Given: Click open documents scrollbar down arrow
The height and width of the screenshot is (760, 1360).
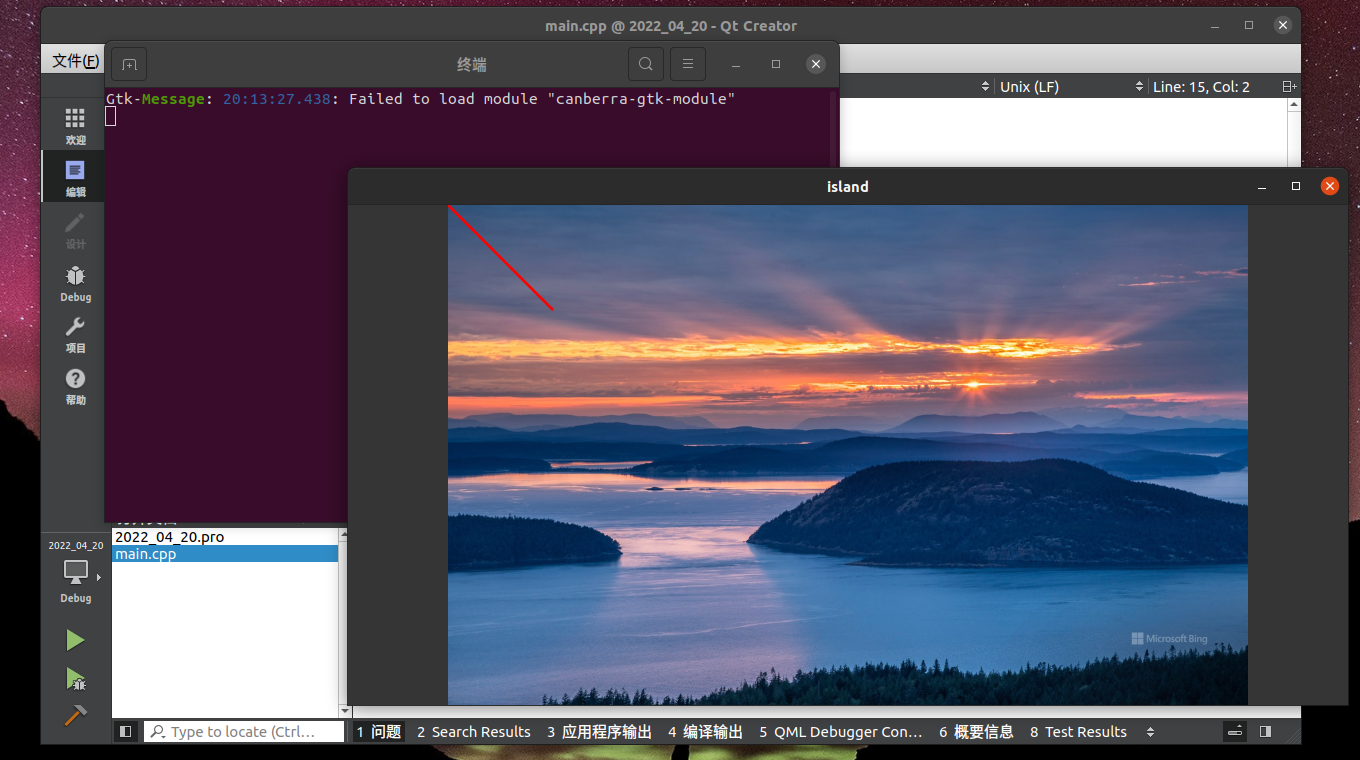Looking at the screenshot, I should (345, 711).
